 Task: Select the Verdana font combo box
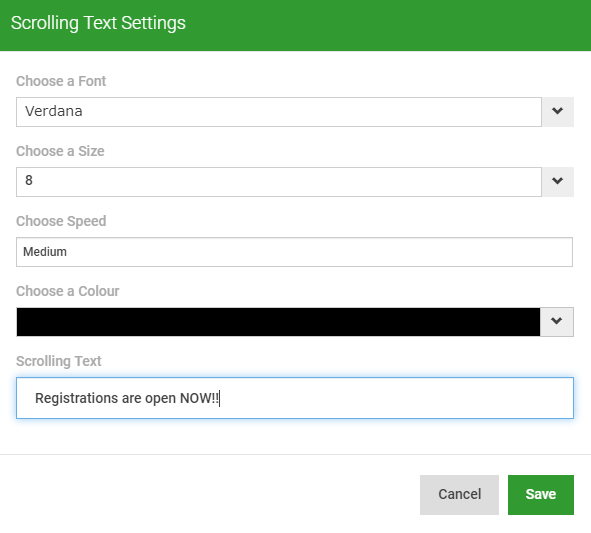click(279, 112)
